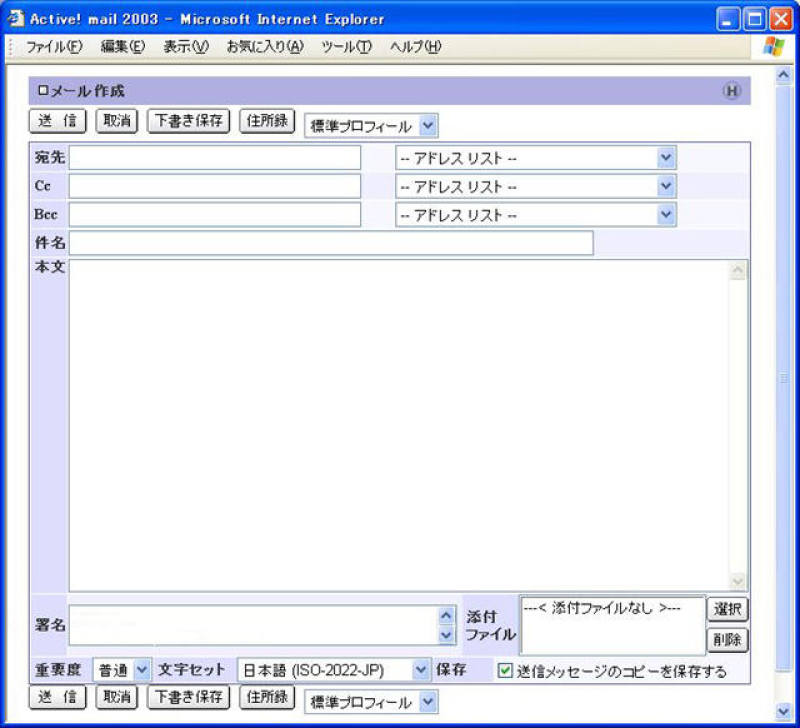Click the bottom 下書き保存 button
This screenshot has height=728, width=800.
point(189,697)
